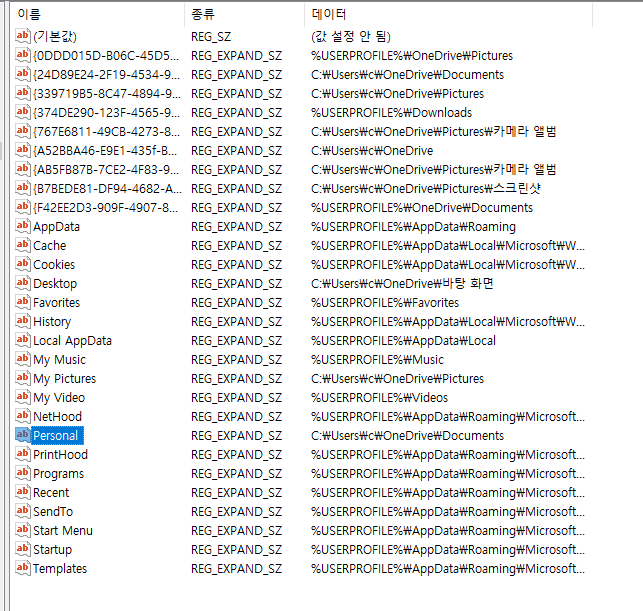Click the %USERPROFILE%₩Videos data cell
The width and height of the screenshot is (643, 611).
[x=379, y=397]
